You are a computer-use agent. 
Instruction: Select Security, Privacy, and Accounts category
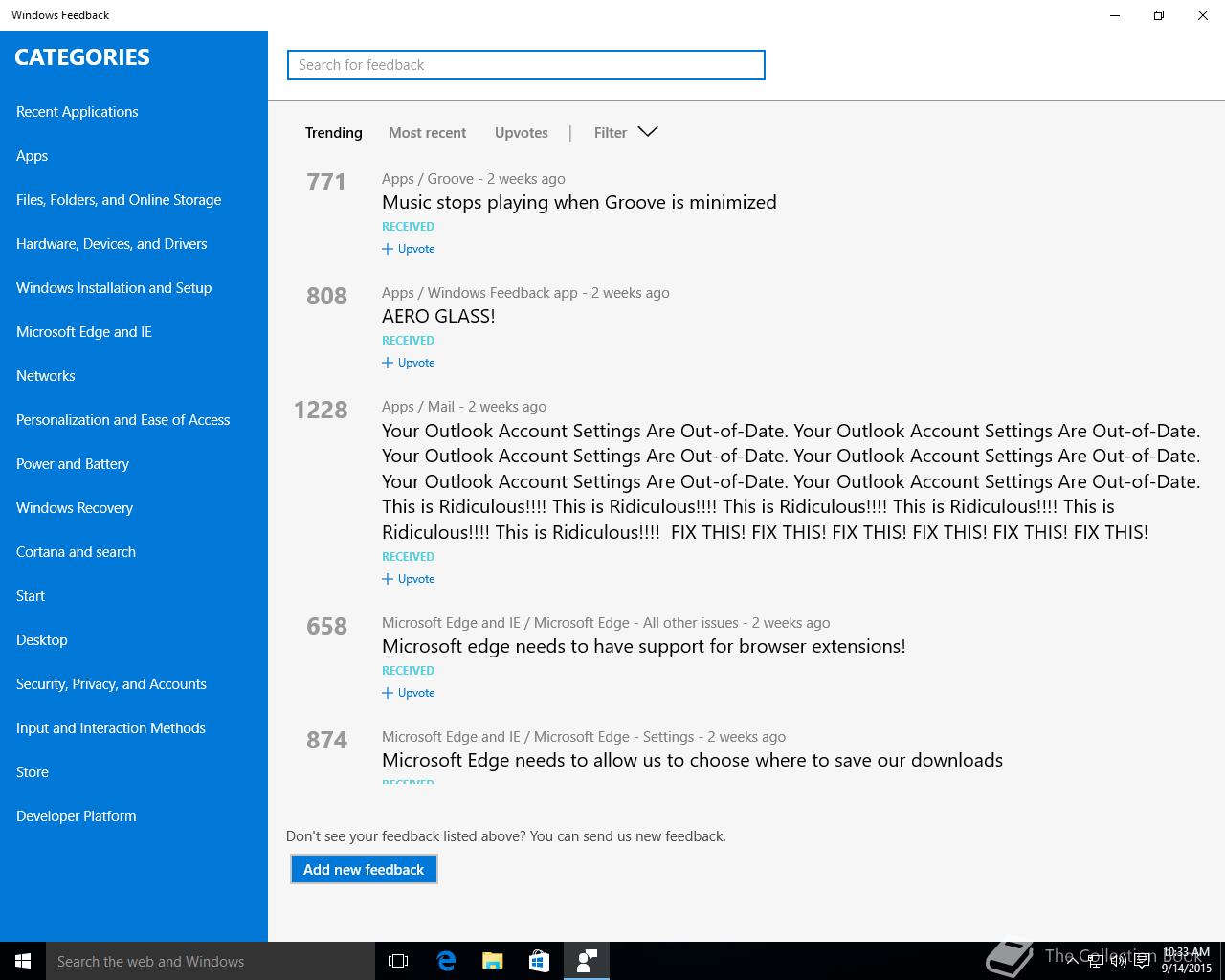(x=111, y=684)
